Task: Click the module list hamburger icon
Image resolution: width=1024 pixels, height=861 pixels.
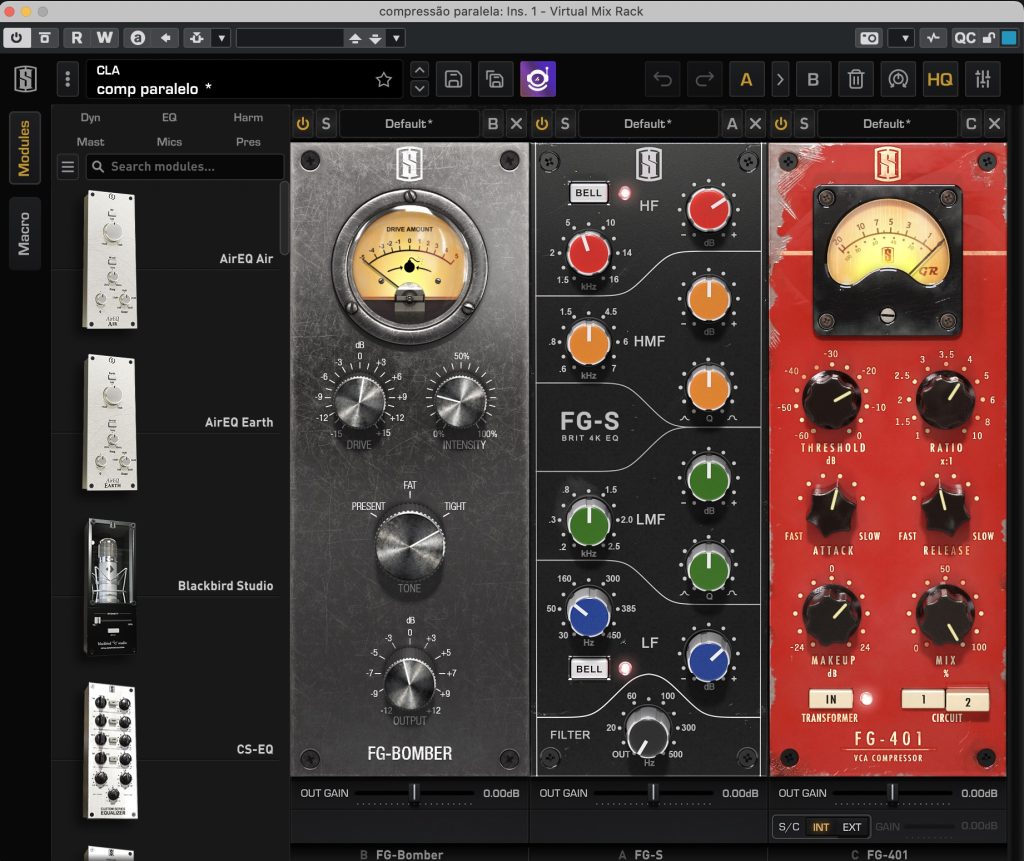Action: 68,167
